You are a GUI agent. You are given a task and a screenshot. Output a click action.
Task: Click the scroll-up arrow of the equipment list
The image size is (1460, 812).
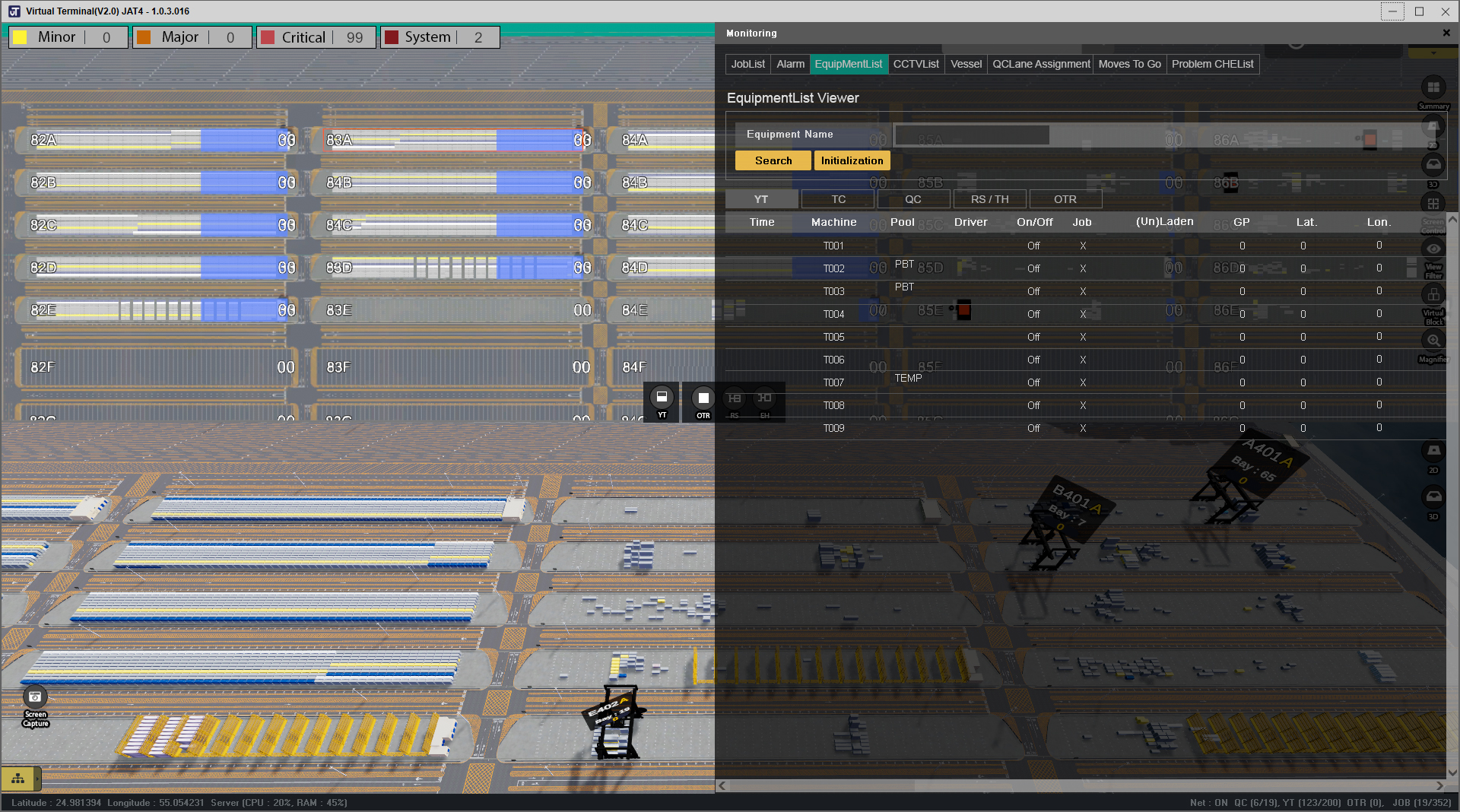(x=1453, y=219)
